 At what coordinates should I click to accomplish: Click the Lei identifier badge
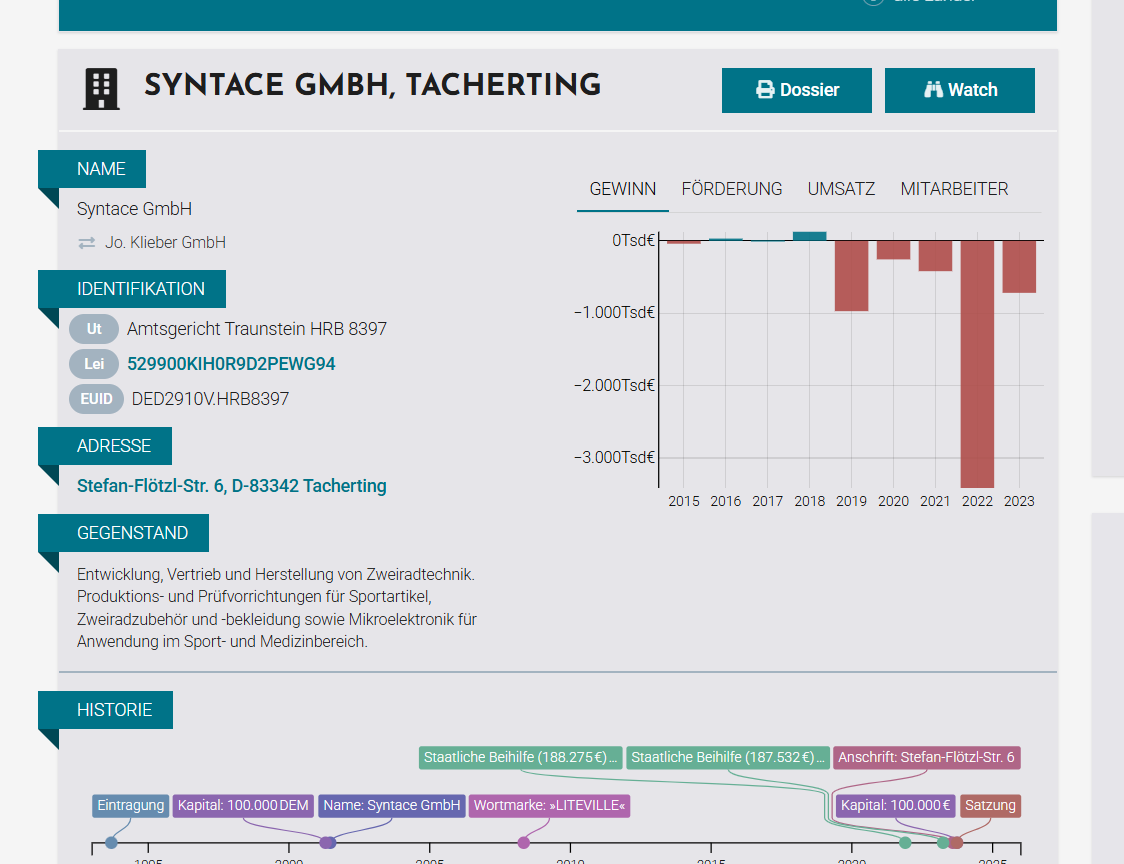(94, 364)
